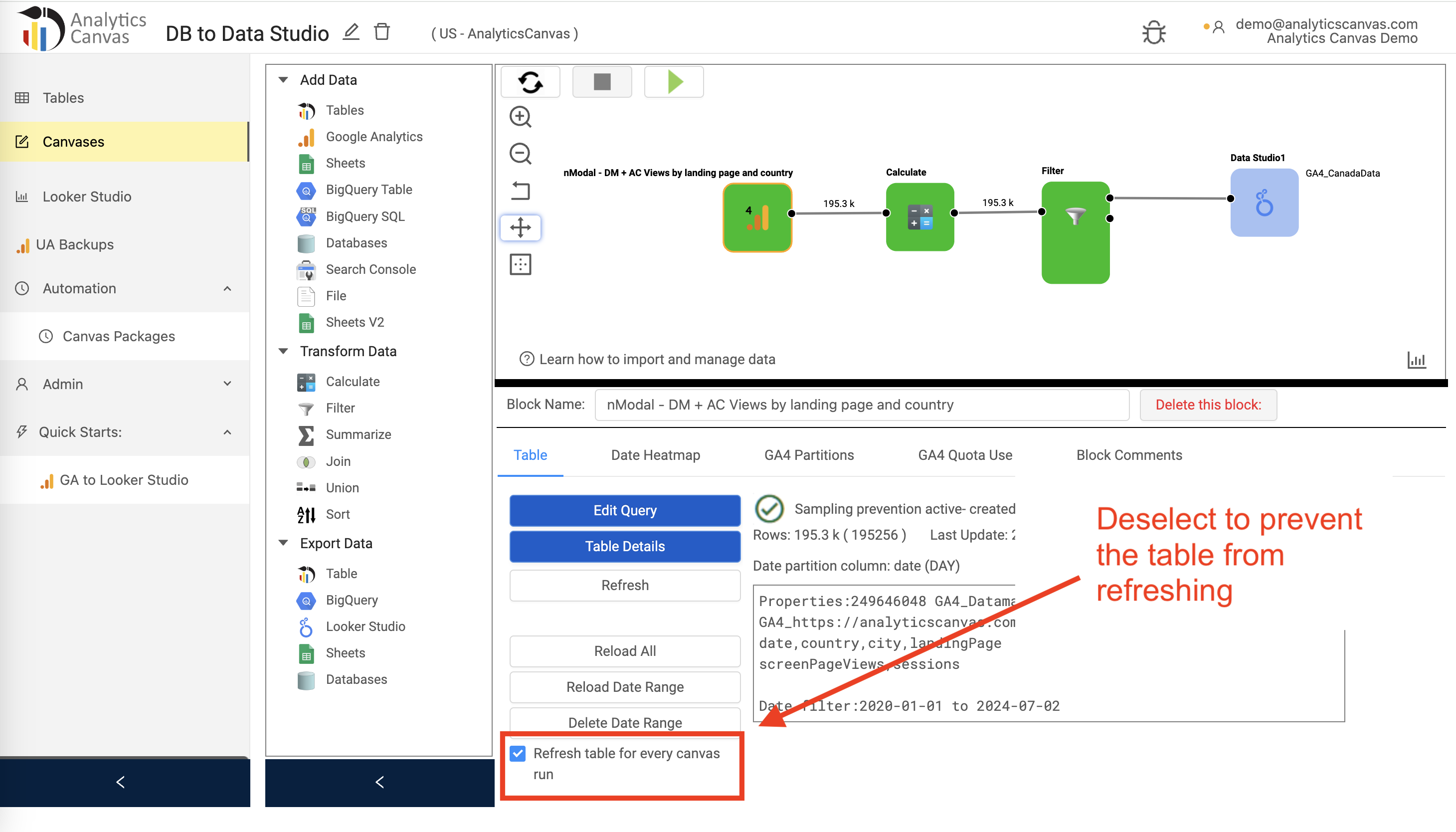Collapse the Quick Starts menu
1456x832 pixels.
pyautogui.click(x=227, y=432)
